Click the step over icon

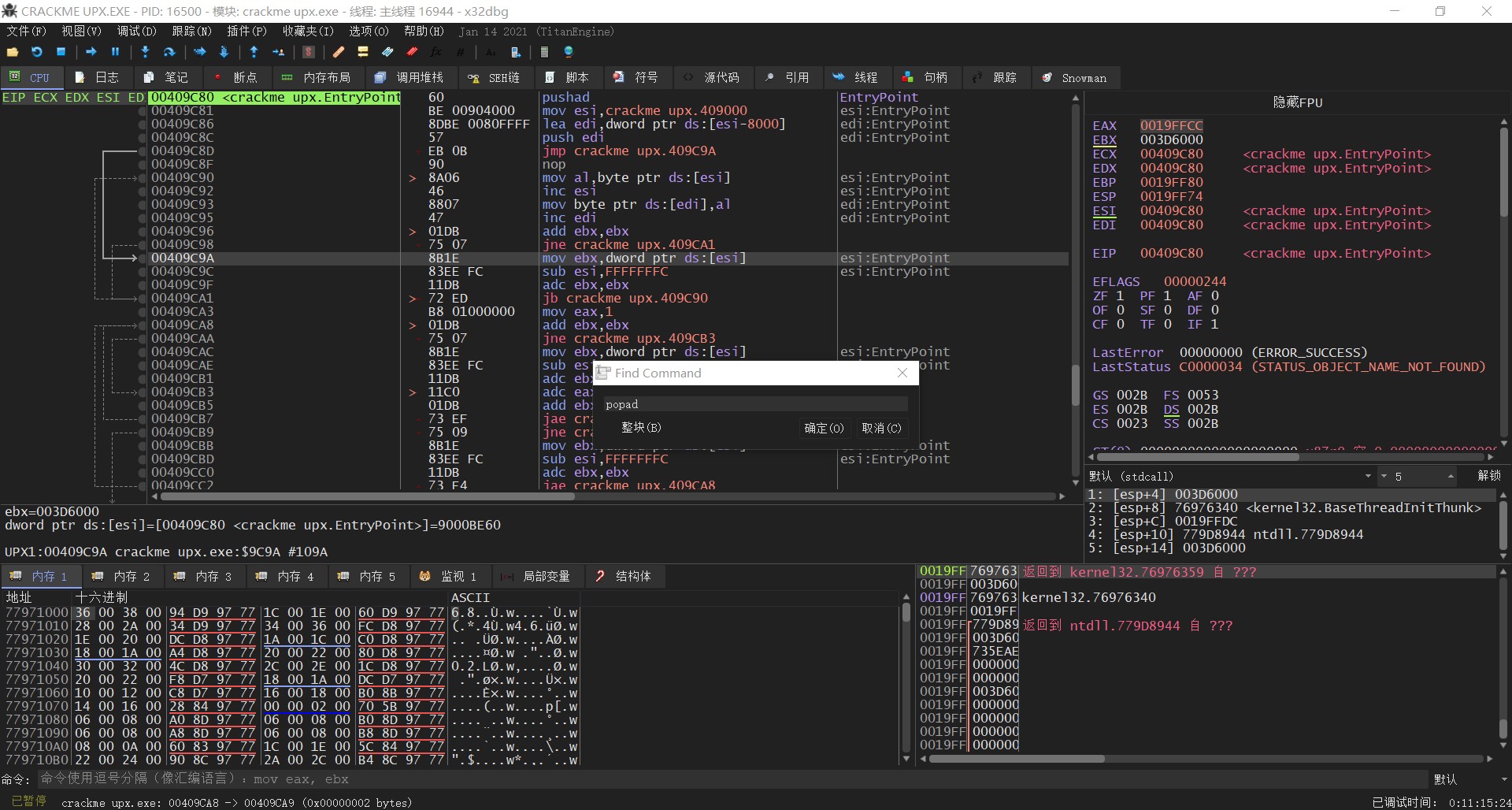point(169,52)
